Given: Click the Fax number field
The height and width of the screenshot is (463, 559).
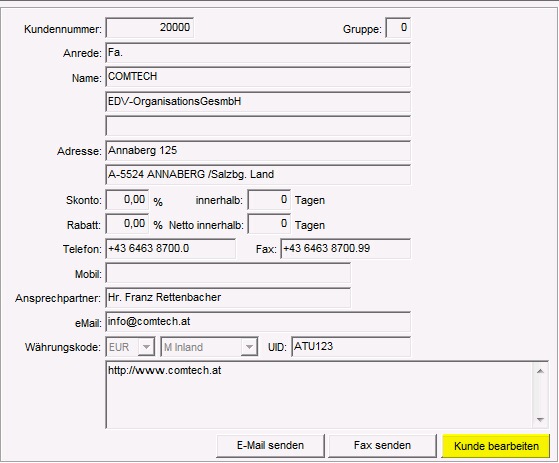Looking at the screenshot, I should [x=345, y=248].
